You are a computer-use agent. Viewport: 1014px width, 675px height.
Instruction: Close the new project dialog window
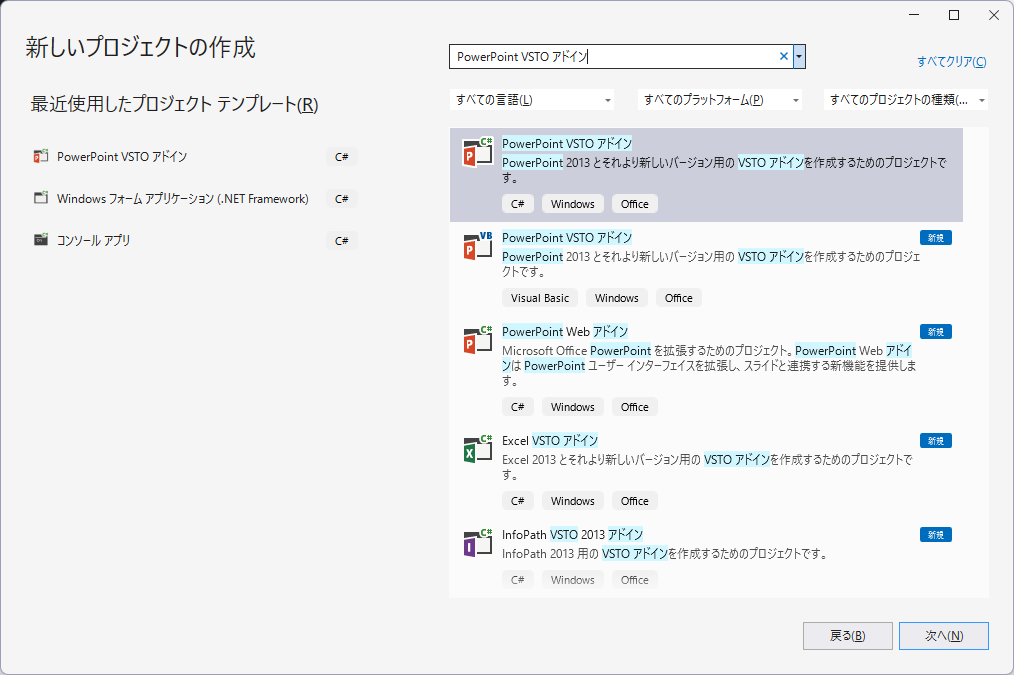(x=994, y=15)
